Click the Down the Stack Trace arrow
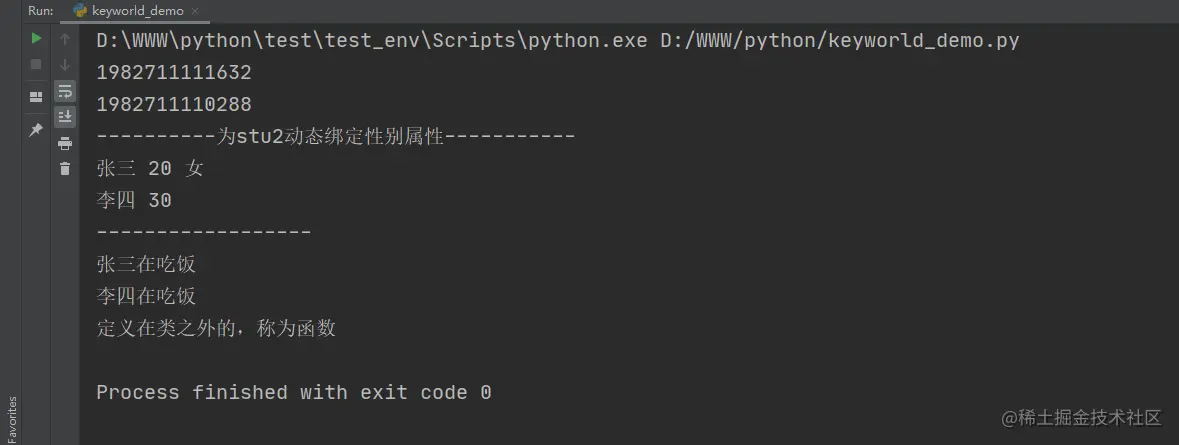 click(x=65, y=65)
